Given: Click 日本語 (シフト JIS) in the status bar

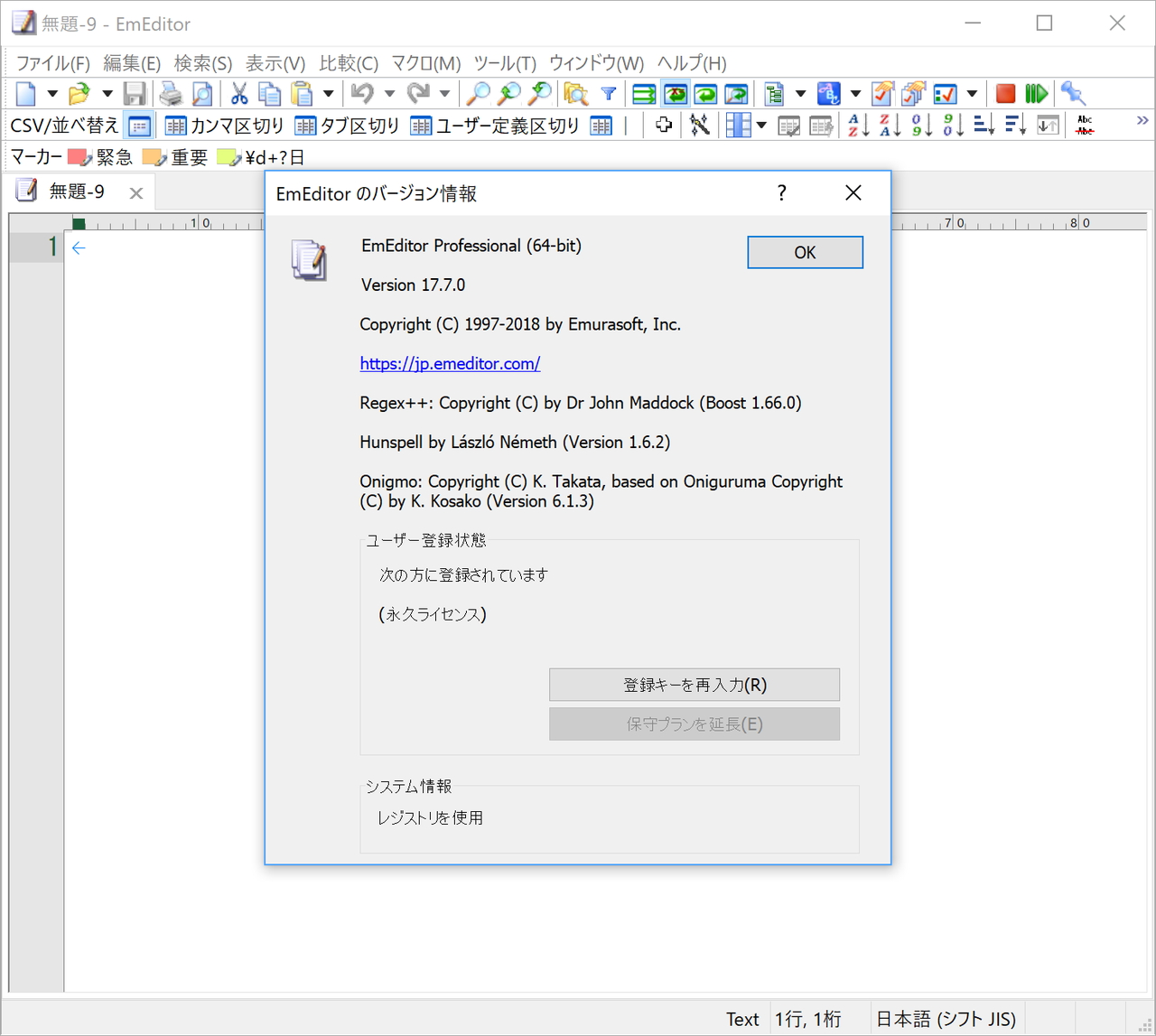Looking at the screenshot, I should (946, 1018).
